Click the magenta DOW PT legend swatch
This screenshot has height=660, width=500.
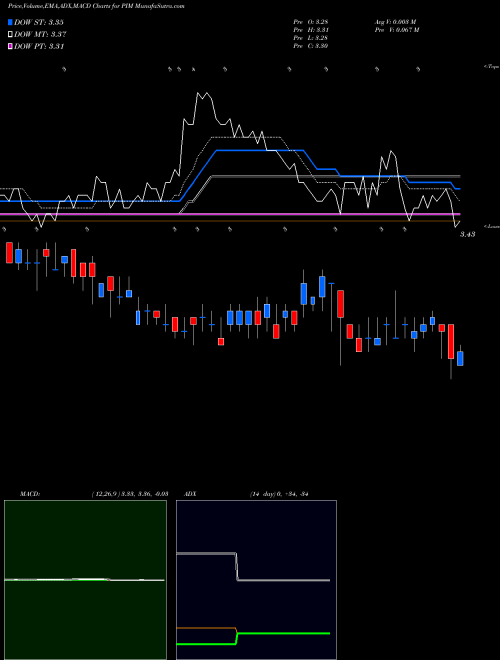[x=10, y=46]
